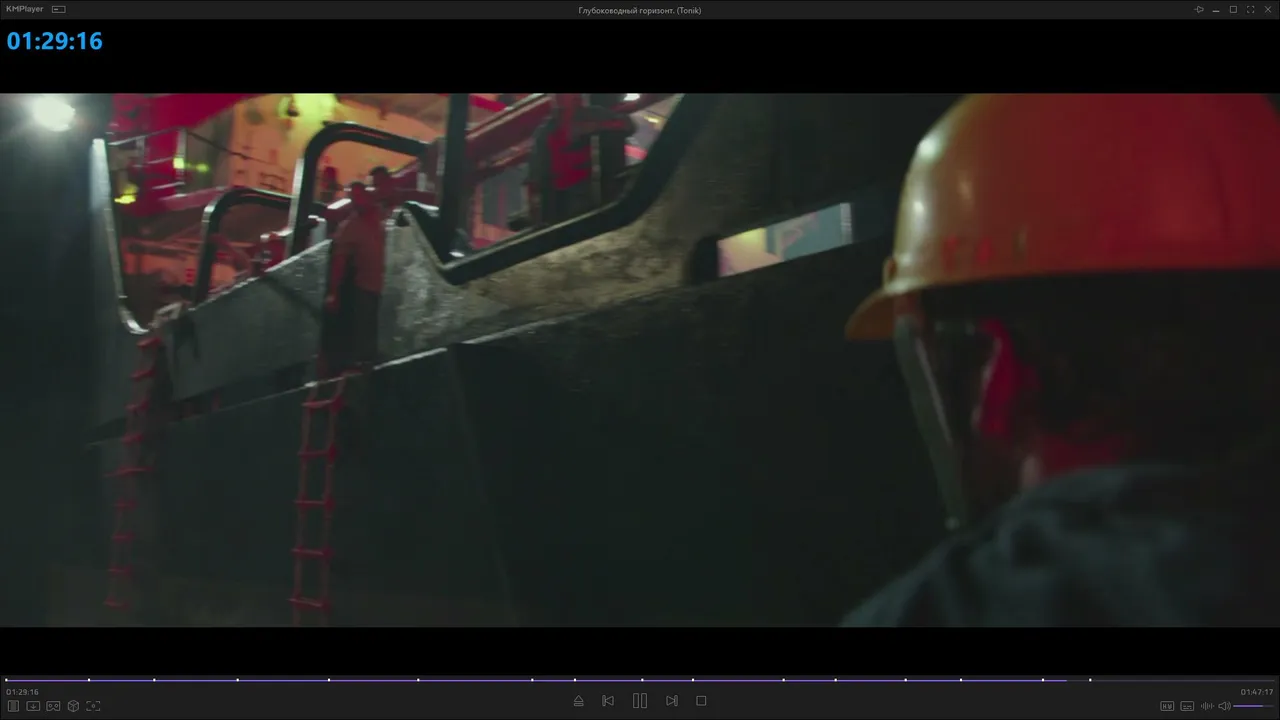Switch the player to full screen
The height and width of the screenshot is (720, 1280).
1250,9
